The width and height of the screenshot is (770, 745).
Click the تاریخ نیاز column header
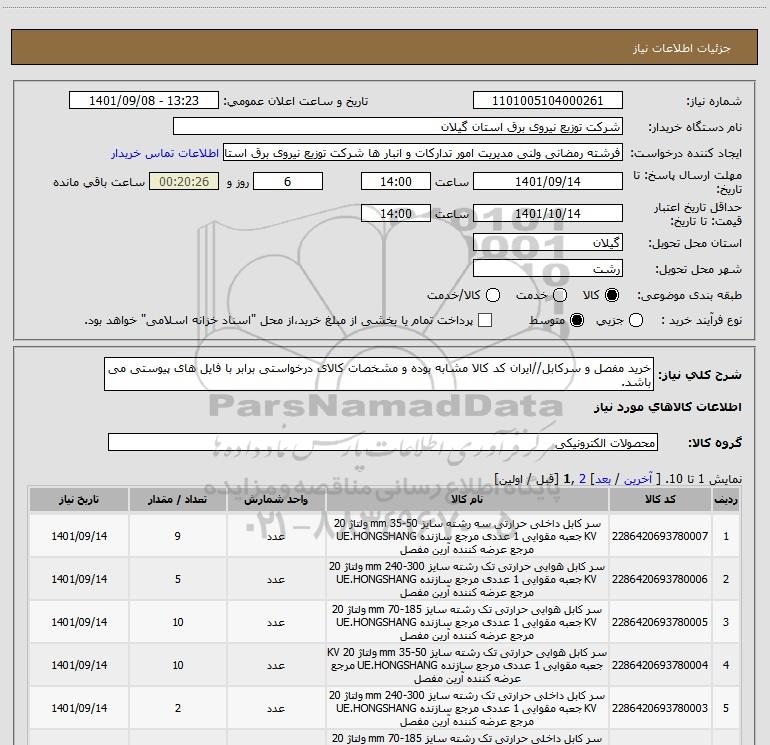[x=79, y=499]
